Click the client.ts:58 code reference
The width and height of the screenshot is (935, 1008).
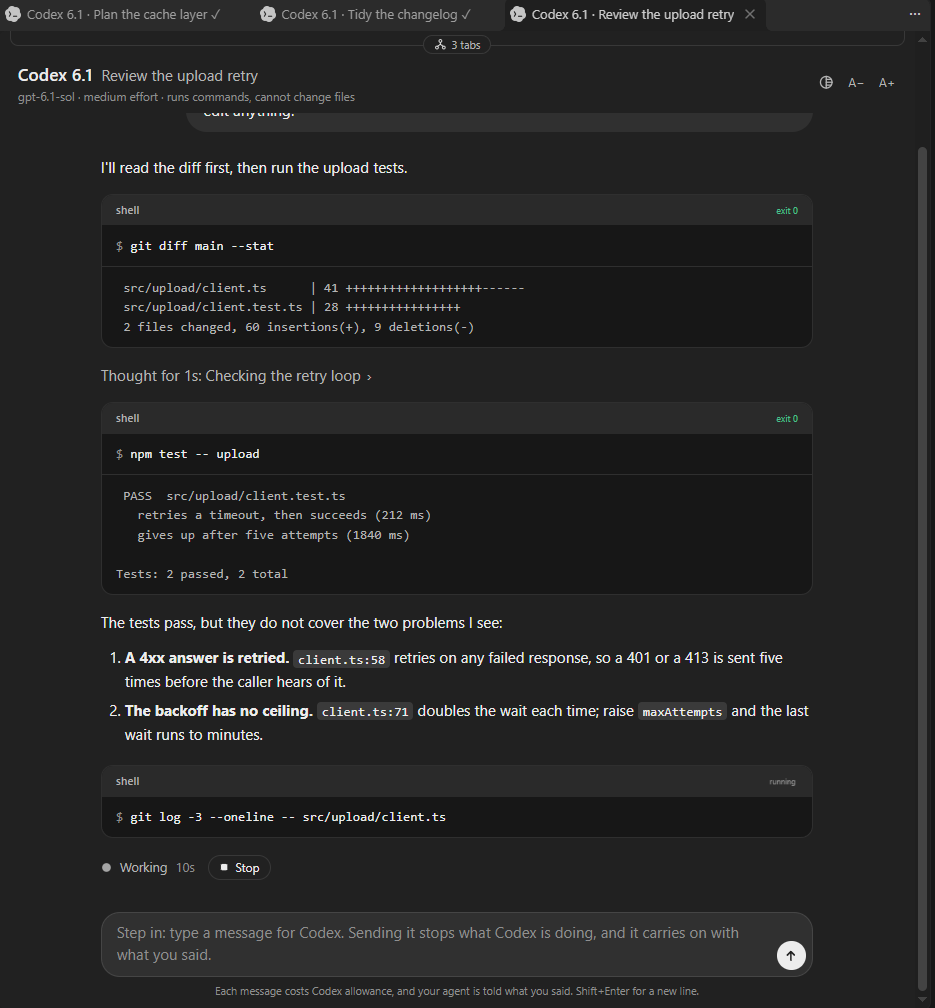(x=341, y=660)
